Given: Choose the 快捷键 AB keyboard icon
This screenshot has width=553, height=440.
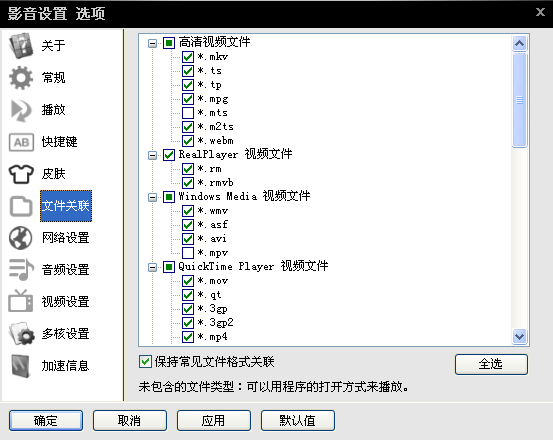Looking at the screenshot, I should [x=21, y=142].
